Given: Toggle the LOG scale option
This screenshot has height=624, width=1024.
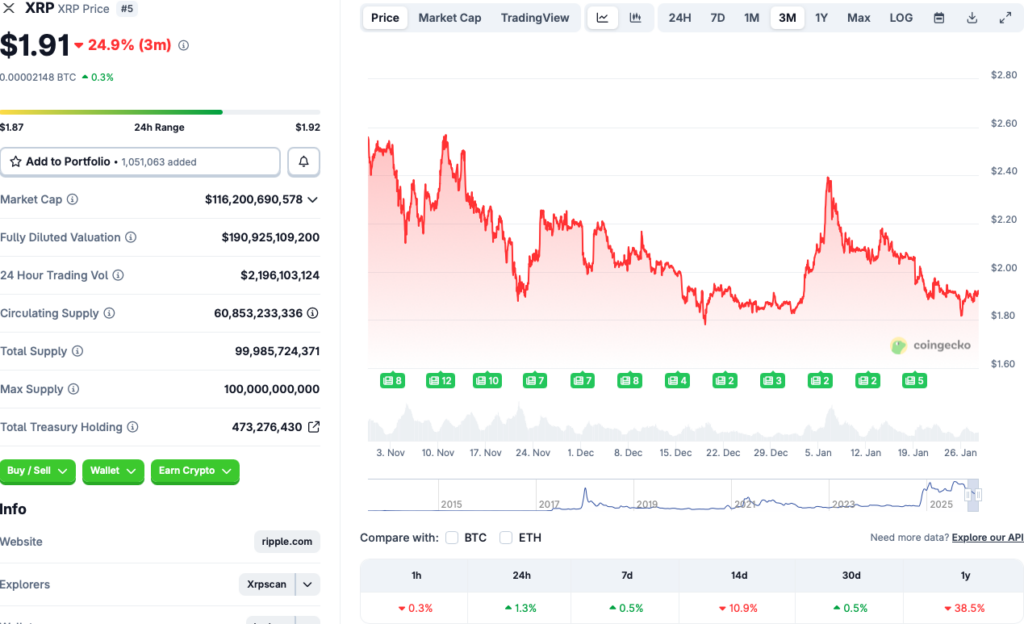Looking at the screenshot, I should coord(901,18).
